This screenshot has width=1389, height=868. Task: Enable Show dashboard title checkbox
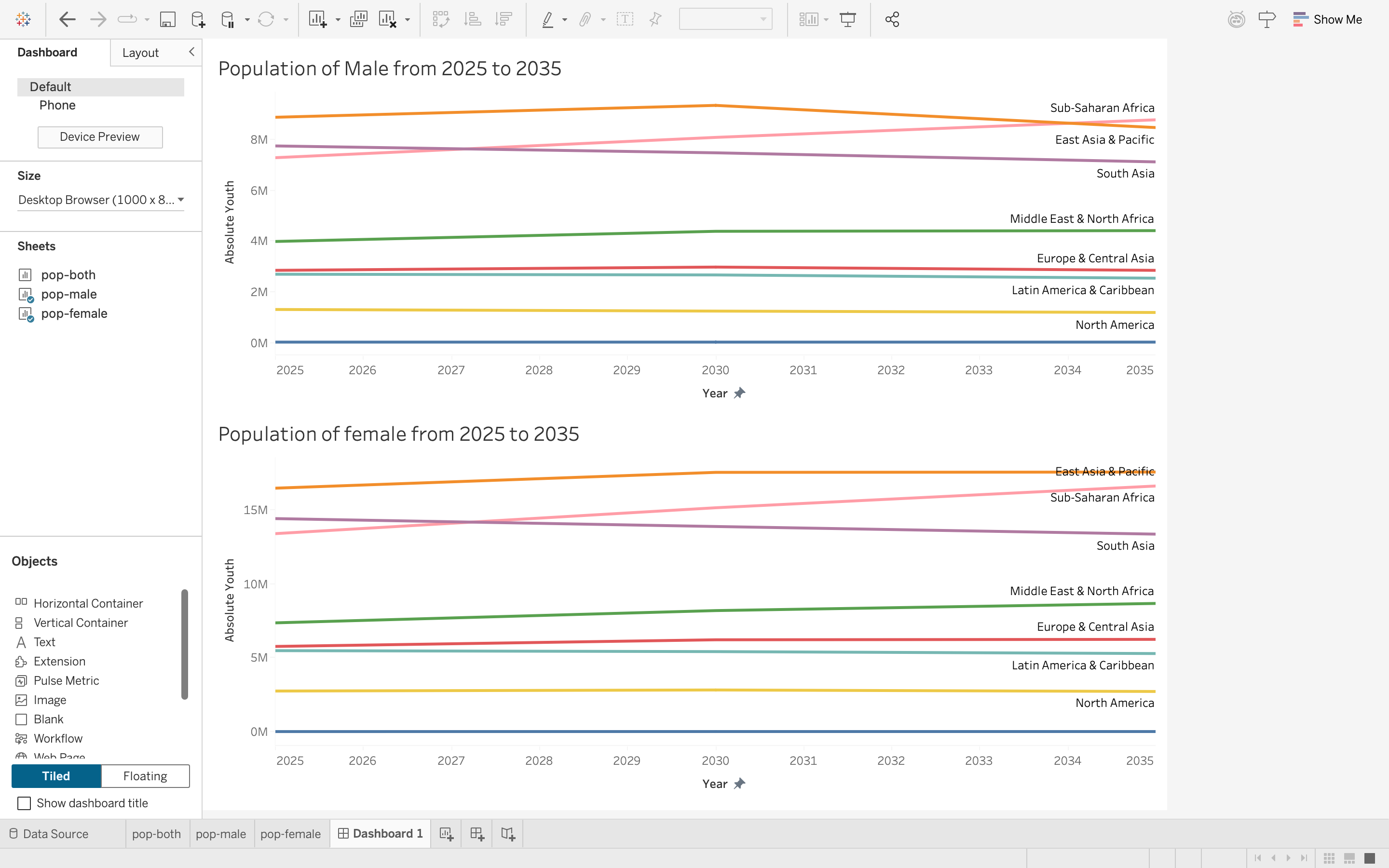(24, 803)
